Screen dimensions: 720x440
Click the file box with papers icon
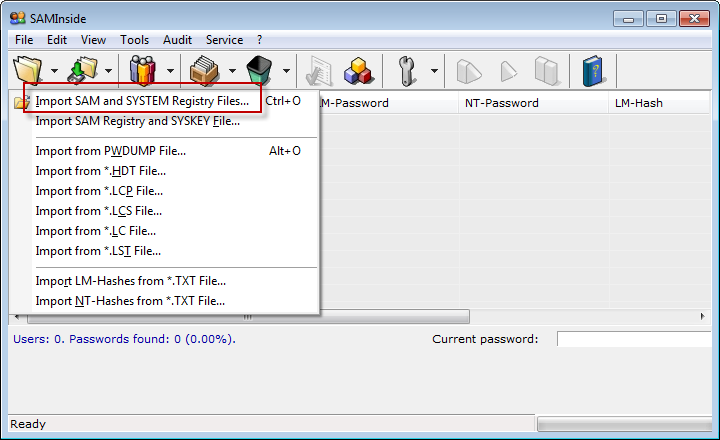pyautogui.click(x=205, y=70)
